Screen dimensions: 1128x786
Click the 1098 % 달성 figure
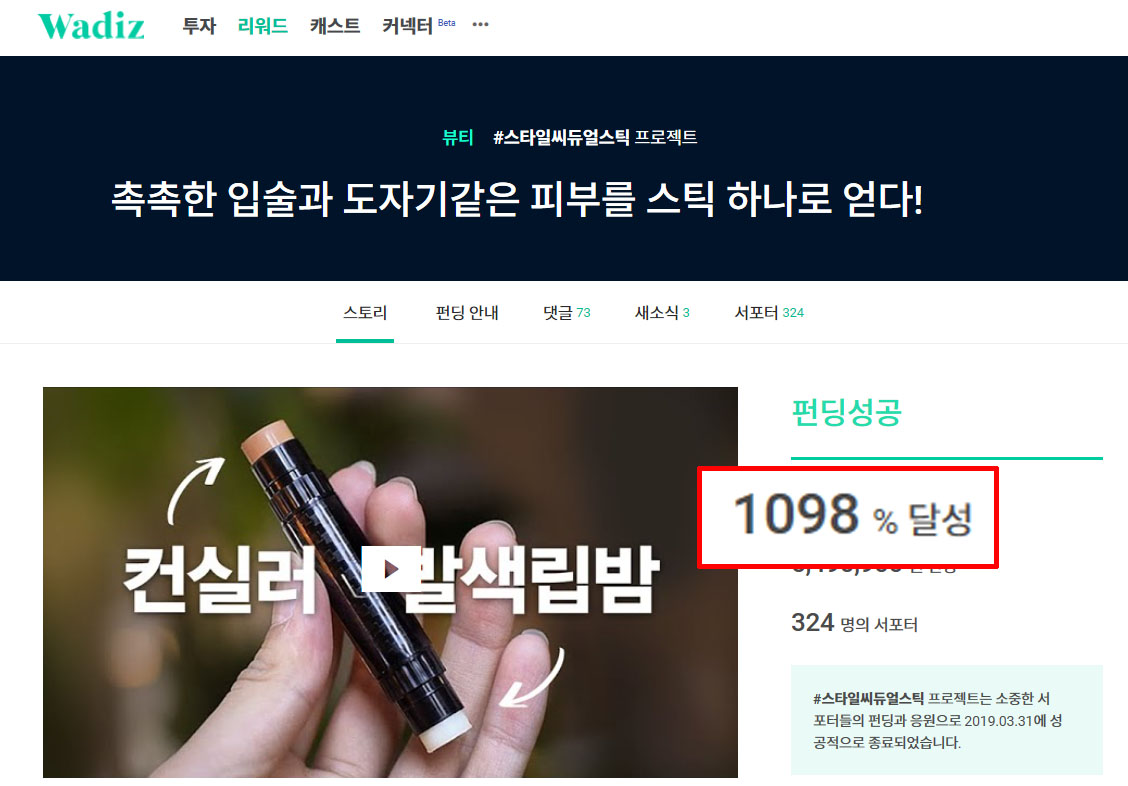coord(852,515)
